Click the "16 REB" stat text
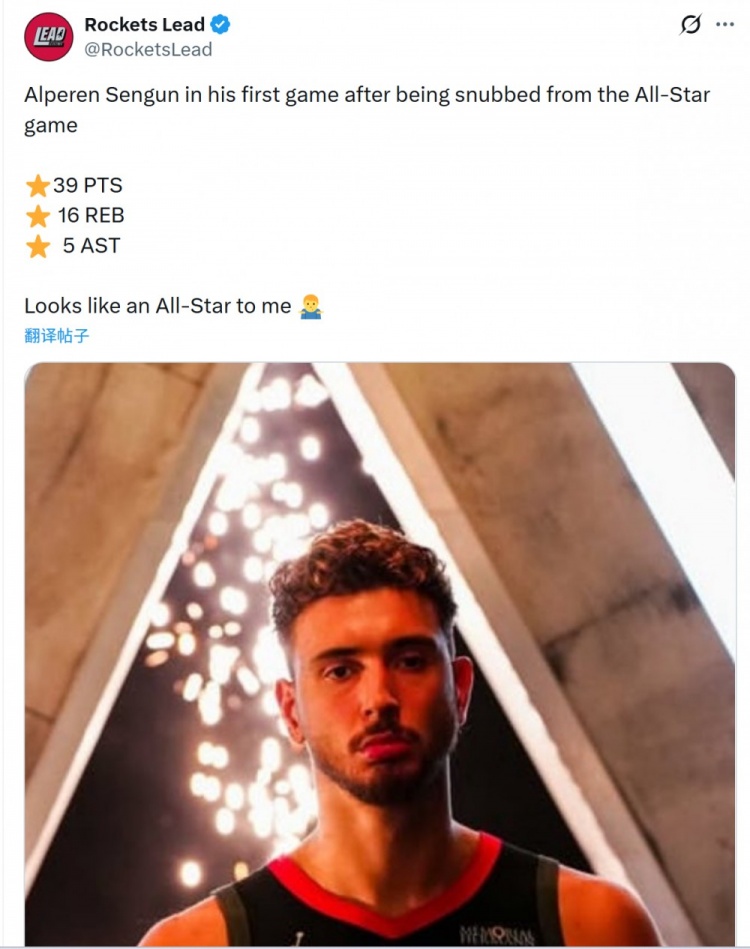750x949 pixels. 91,215
